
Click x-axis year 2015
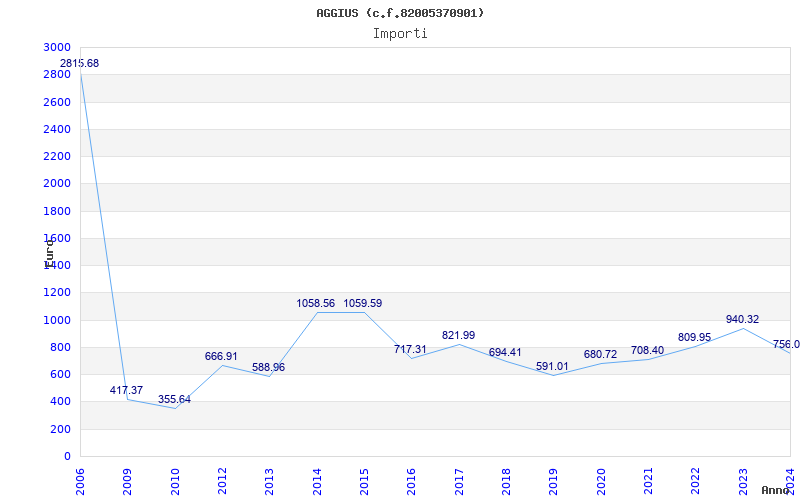click(x=364, y=482)
